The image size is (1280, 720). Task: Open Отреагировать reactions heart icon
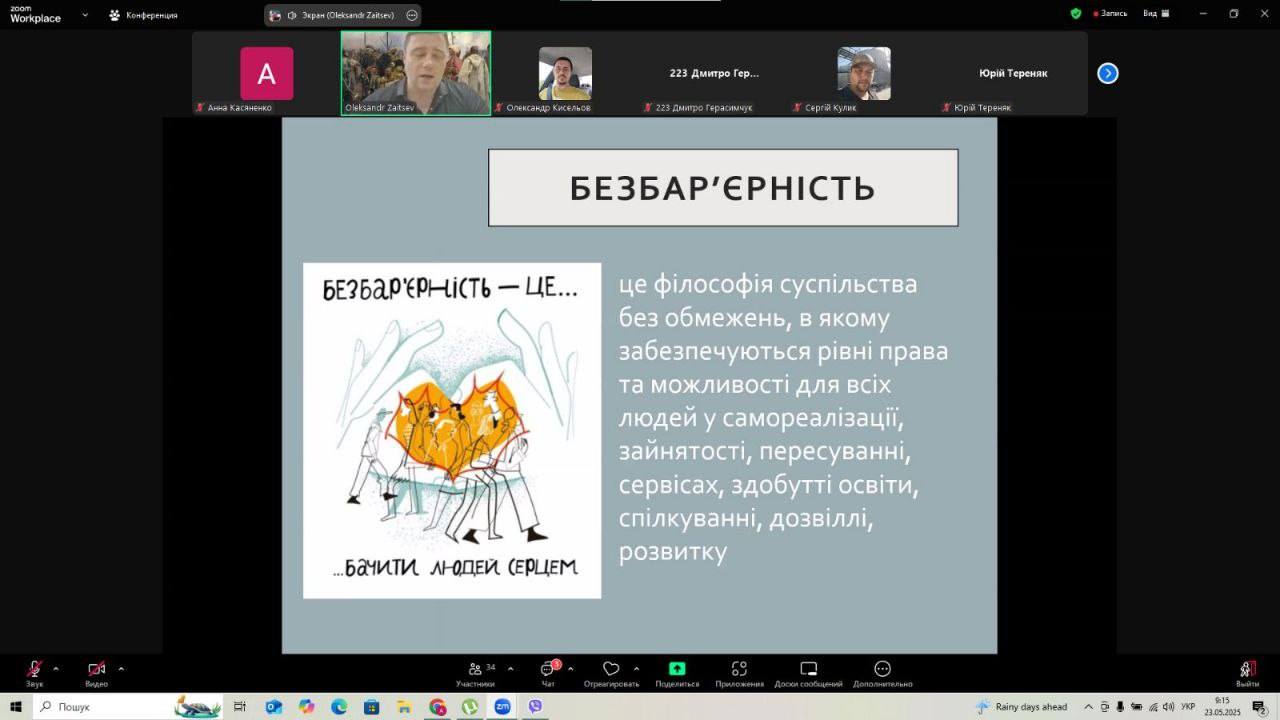pyautogui.click(x=611, y=670)
